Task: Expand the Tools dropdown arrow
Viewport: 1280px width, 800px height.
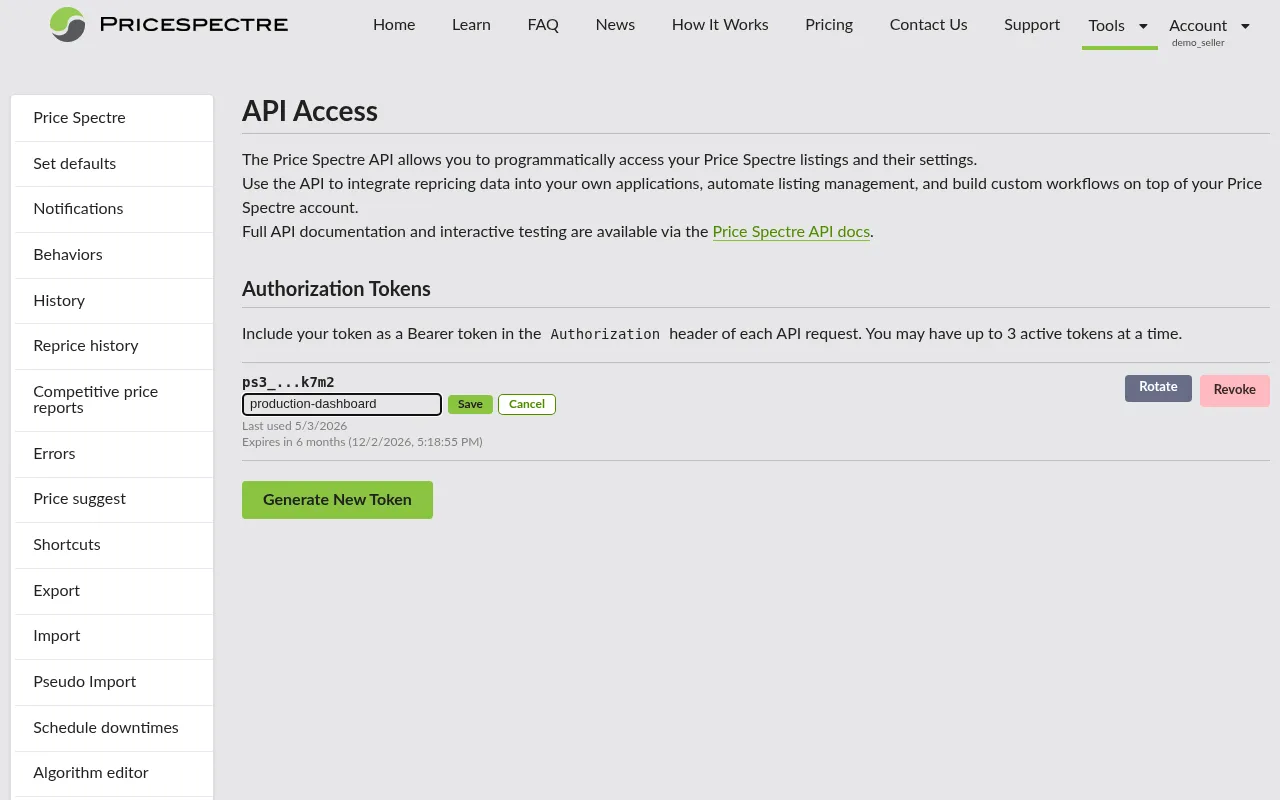Action: point(1143,26)
